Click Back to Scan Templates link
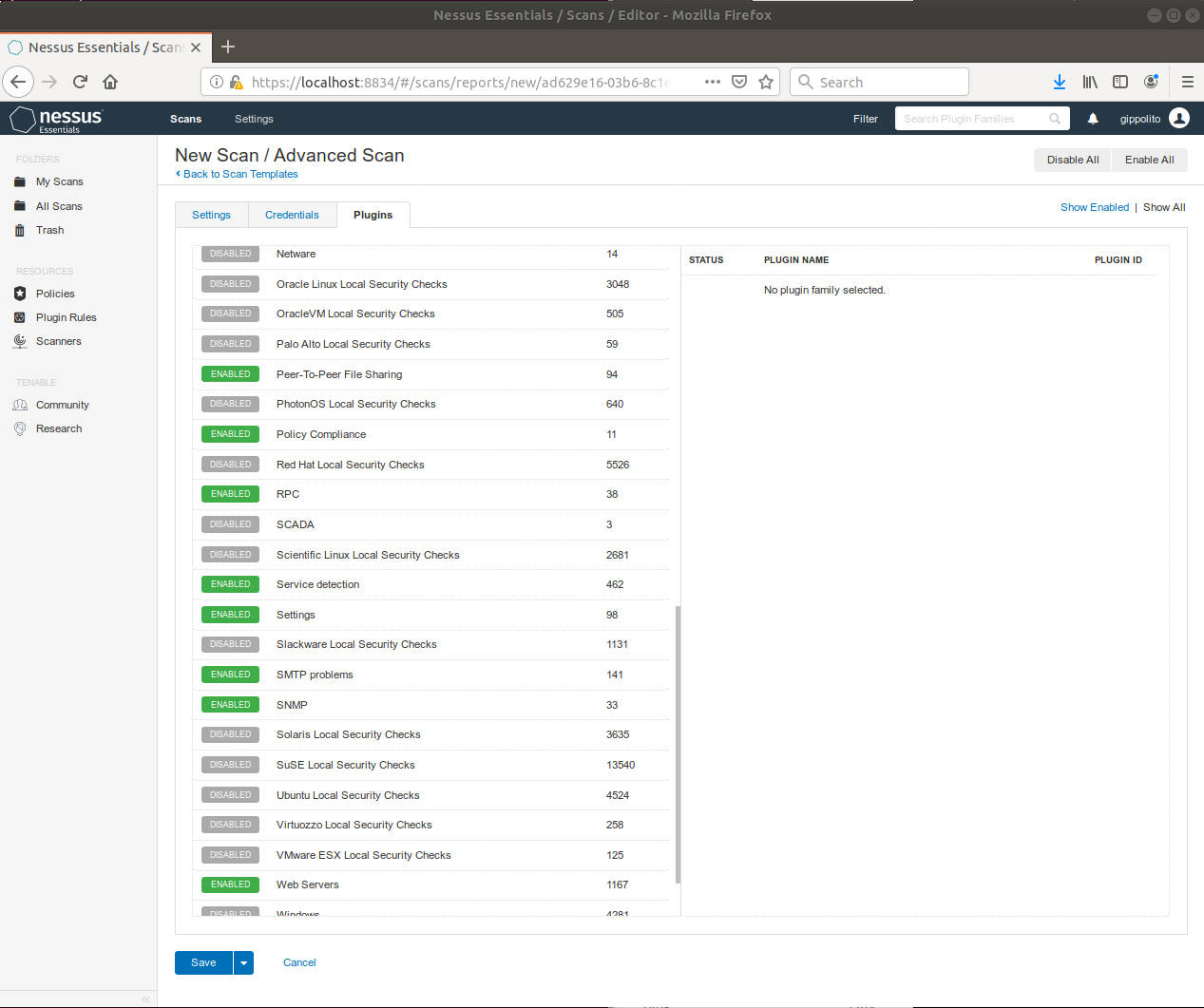The height and width of the screenshot is (1008, 1204). click(x=240, y=174)
